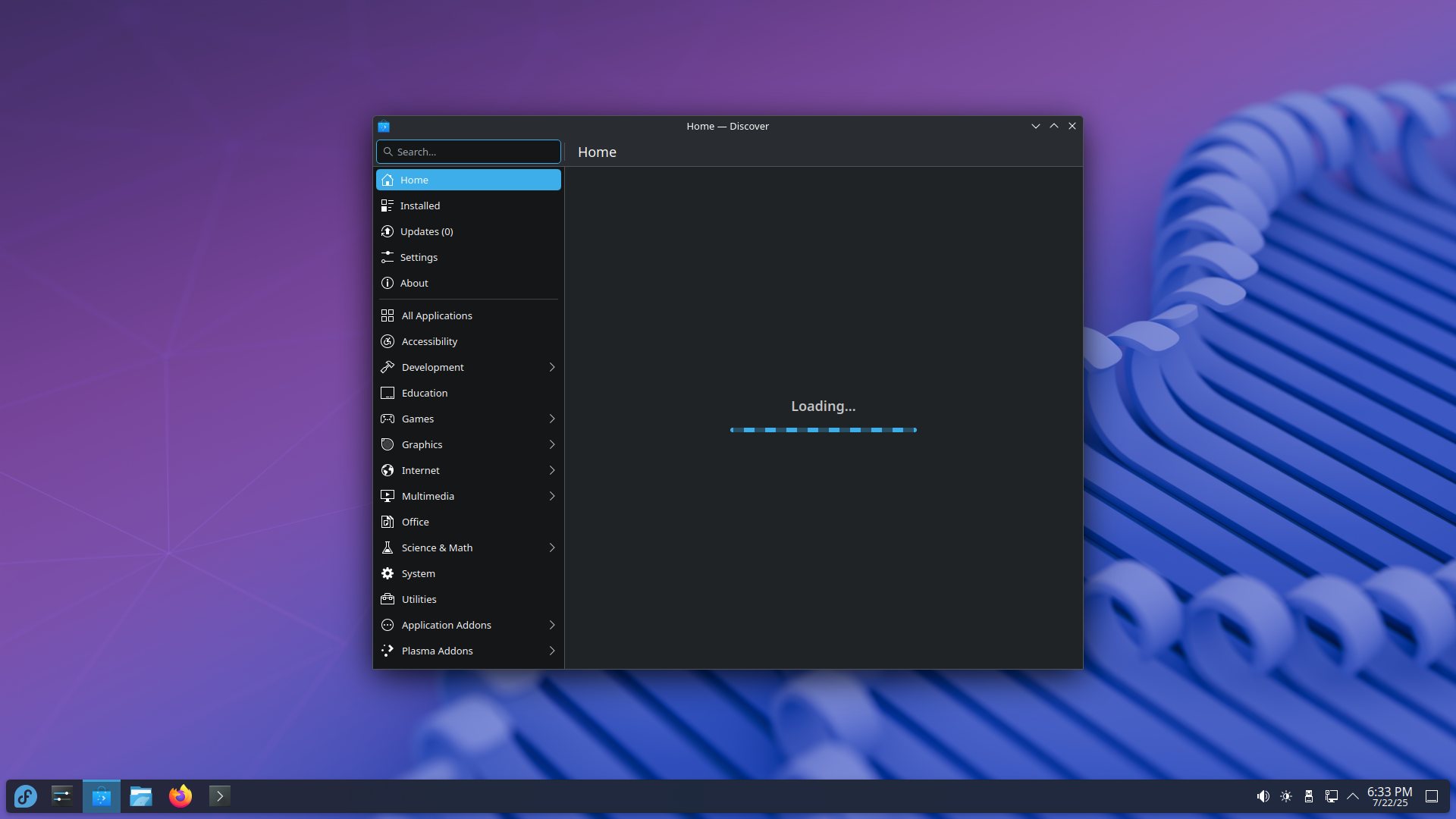Browse the Office category label
The width and height of the screenshot is (1456, 819).
coord(416,522)
